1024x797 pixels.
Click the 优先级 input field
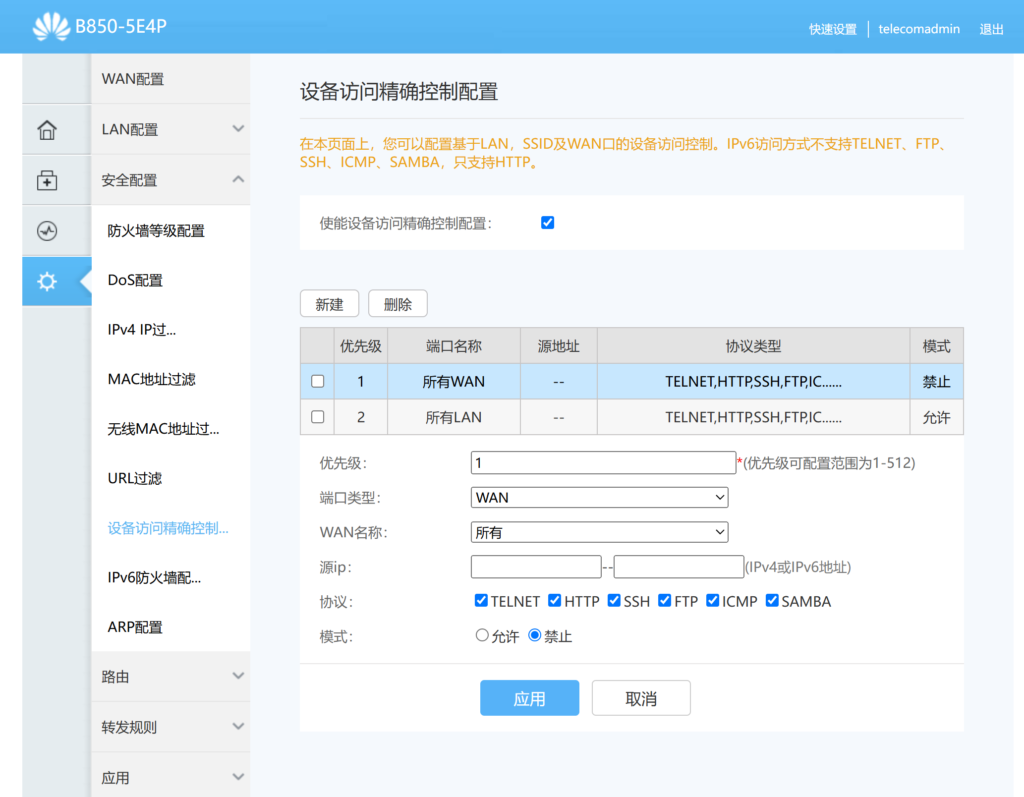(x=603, y=463)
